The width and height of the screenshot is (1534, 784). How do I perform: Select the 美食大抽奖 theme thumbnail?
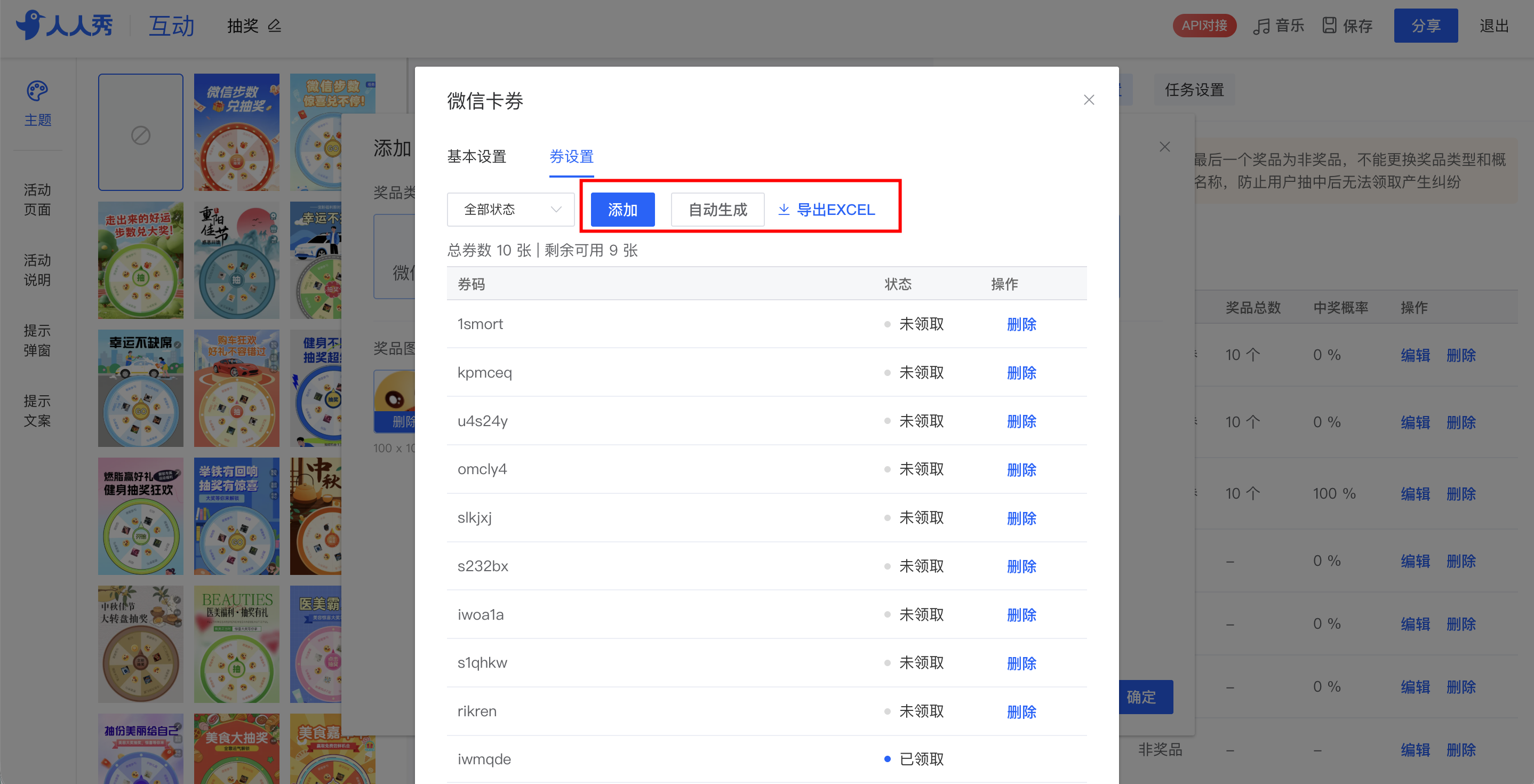[236, 749]
